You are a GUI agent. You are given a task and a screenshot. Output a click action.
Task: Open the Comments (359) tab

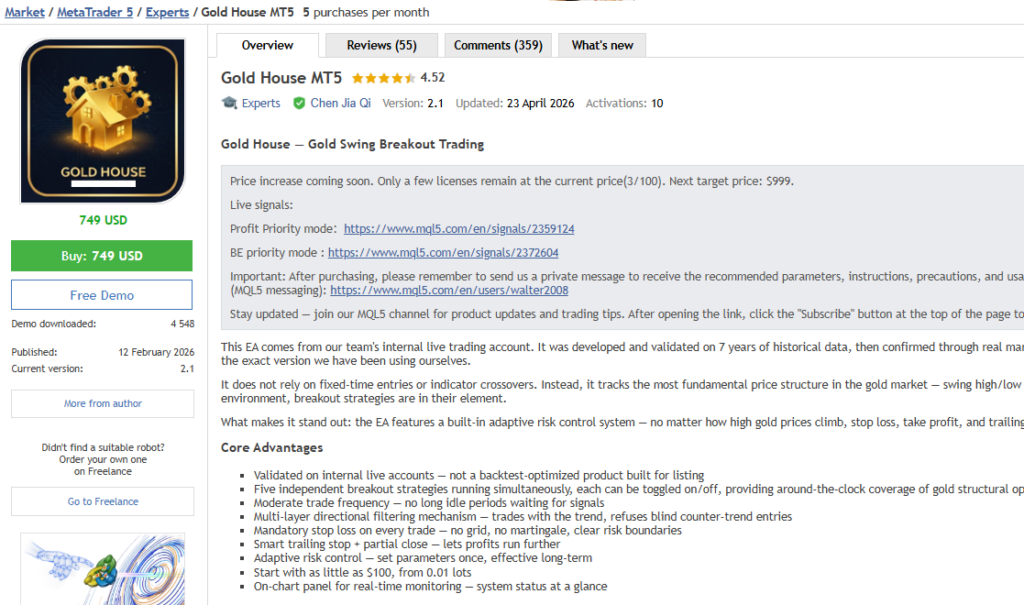click(x=498, y=45)
